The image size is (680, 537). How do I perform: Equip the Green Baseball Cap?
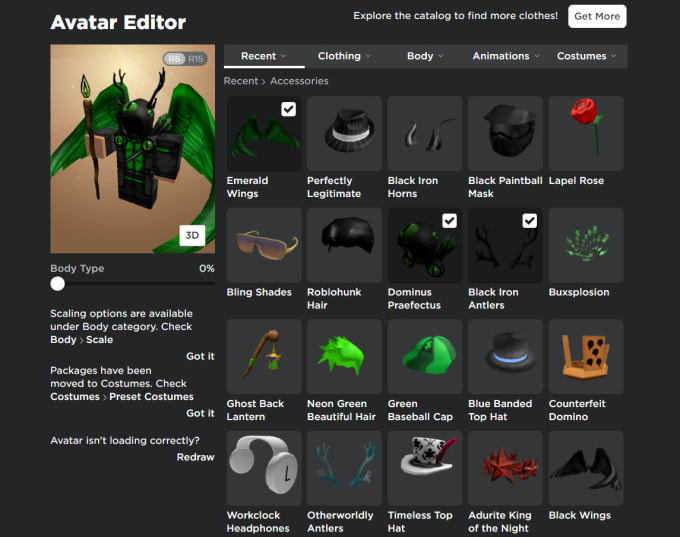(425, 357)
